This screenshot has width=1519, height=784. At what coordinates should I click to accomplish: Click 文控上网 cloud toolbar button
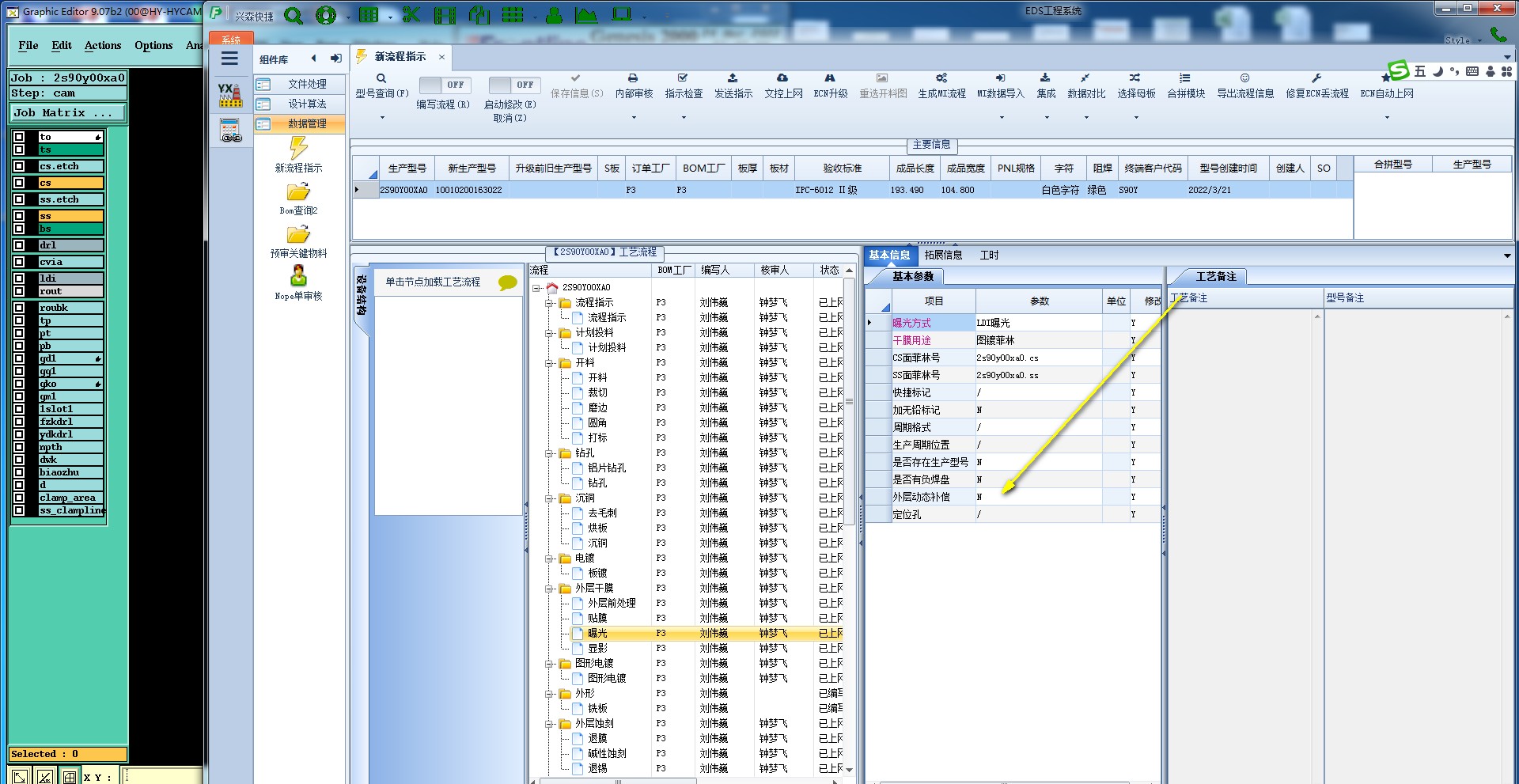(x=783, y=85)
